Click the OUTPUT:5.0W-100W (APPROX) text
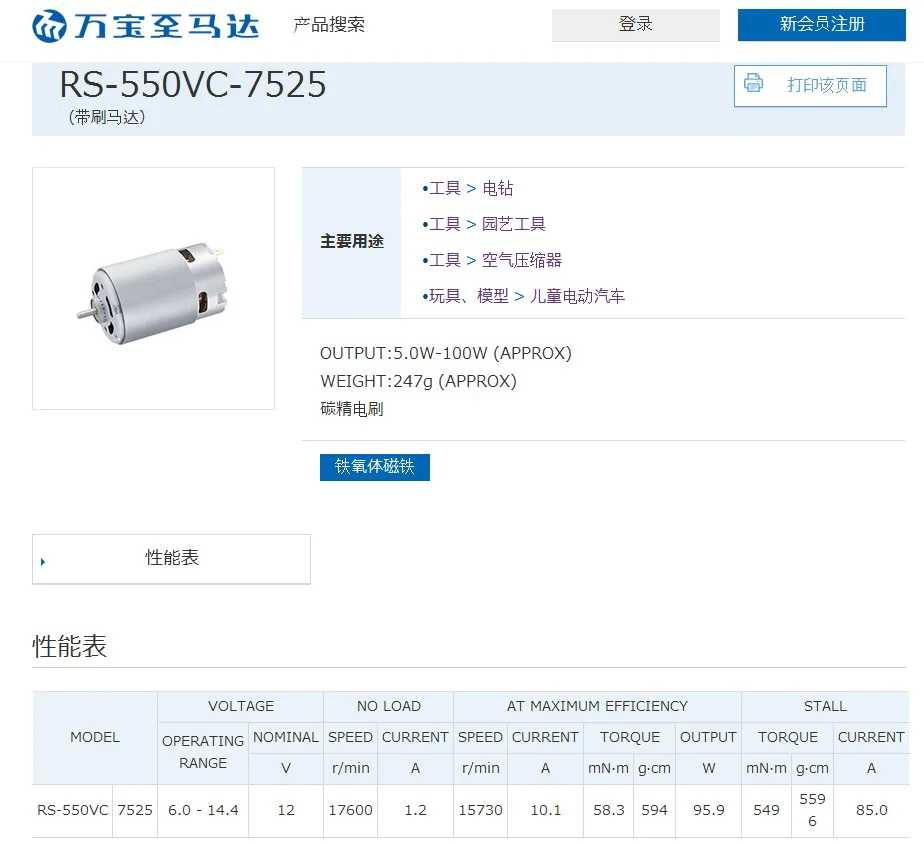 446,353
